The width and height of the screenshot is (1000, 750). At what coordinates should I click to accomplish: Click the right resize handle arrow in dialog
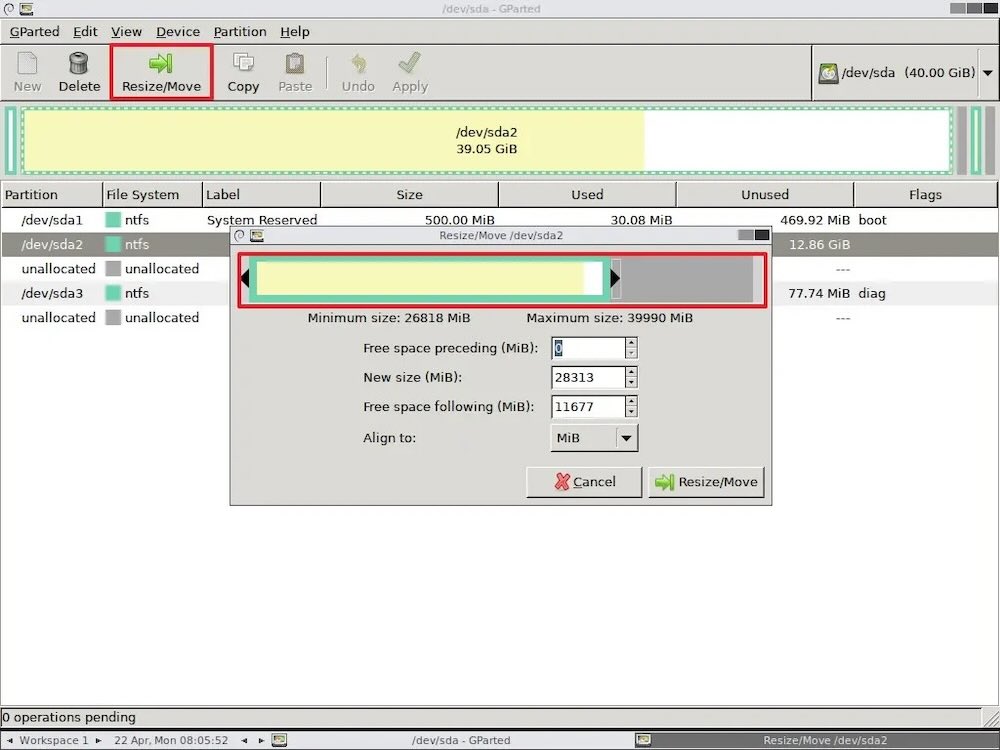click(615, 278)
